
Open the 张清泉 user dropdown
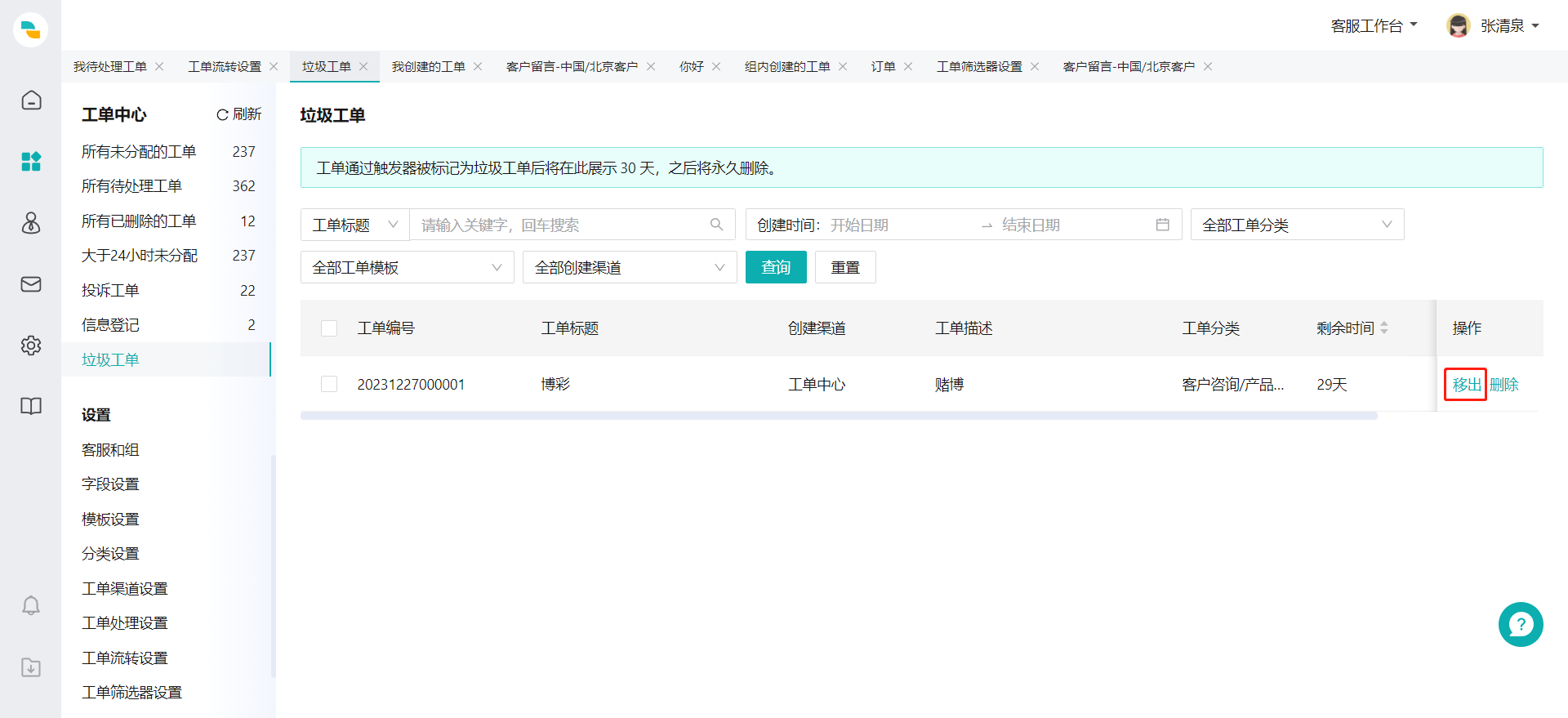(x=1509, y=26)
